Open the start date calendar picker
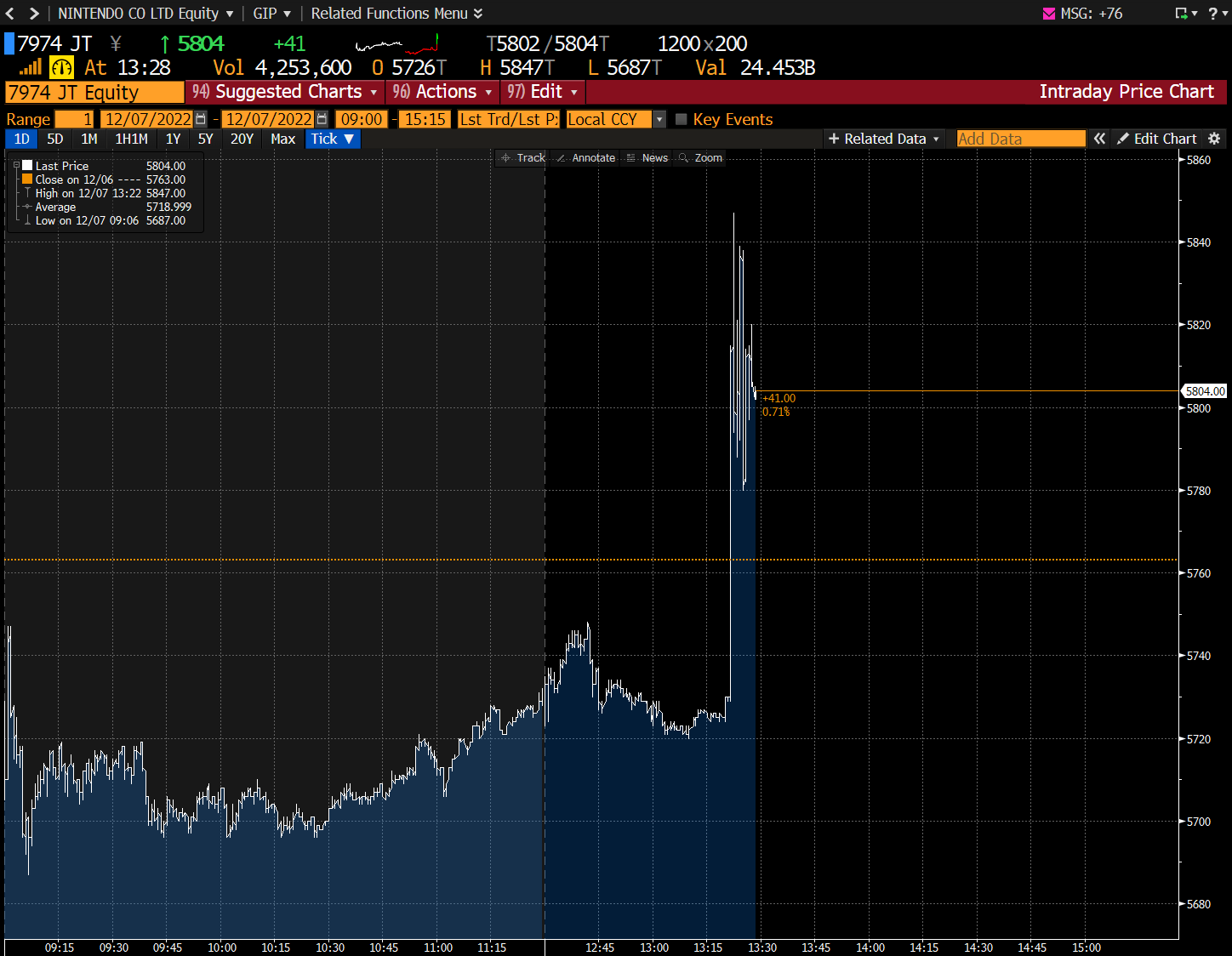 (x=201, y=119)
